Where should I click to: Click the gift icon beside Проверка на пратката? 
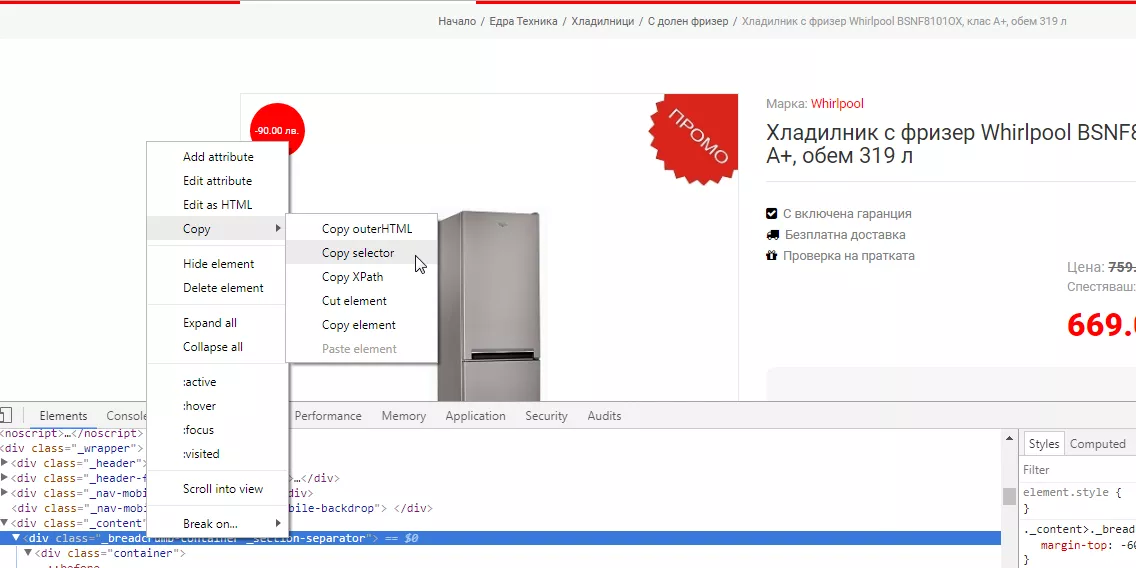[771, 255]
